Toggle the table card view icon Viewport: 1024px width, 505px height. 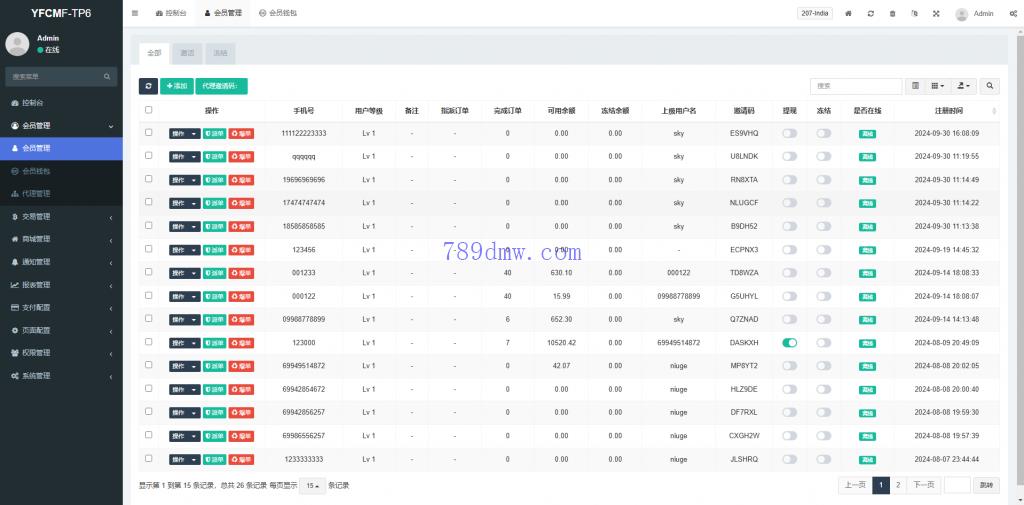click(915, 87)
